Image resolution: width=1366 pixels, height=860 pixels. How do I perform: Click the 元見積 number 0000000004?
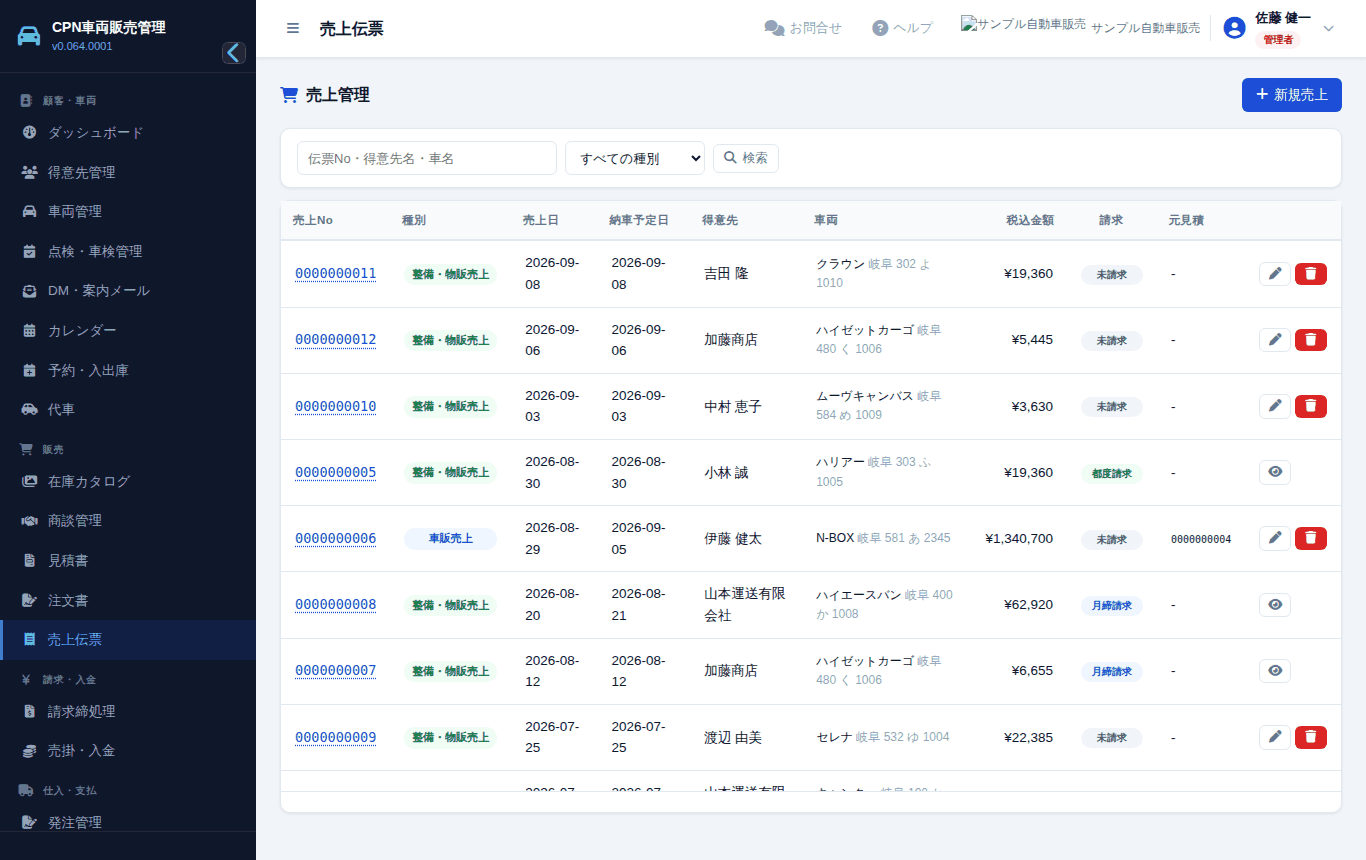[1201, 539]
